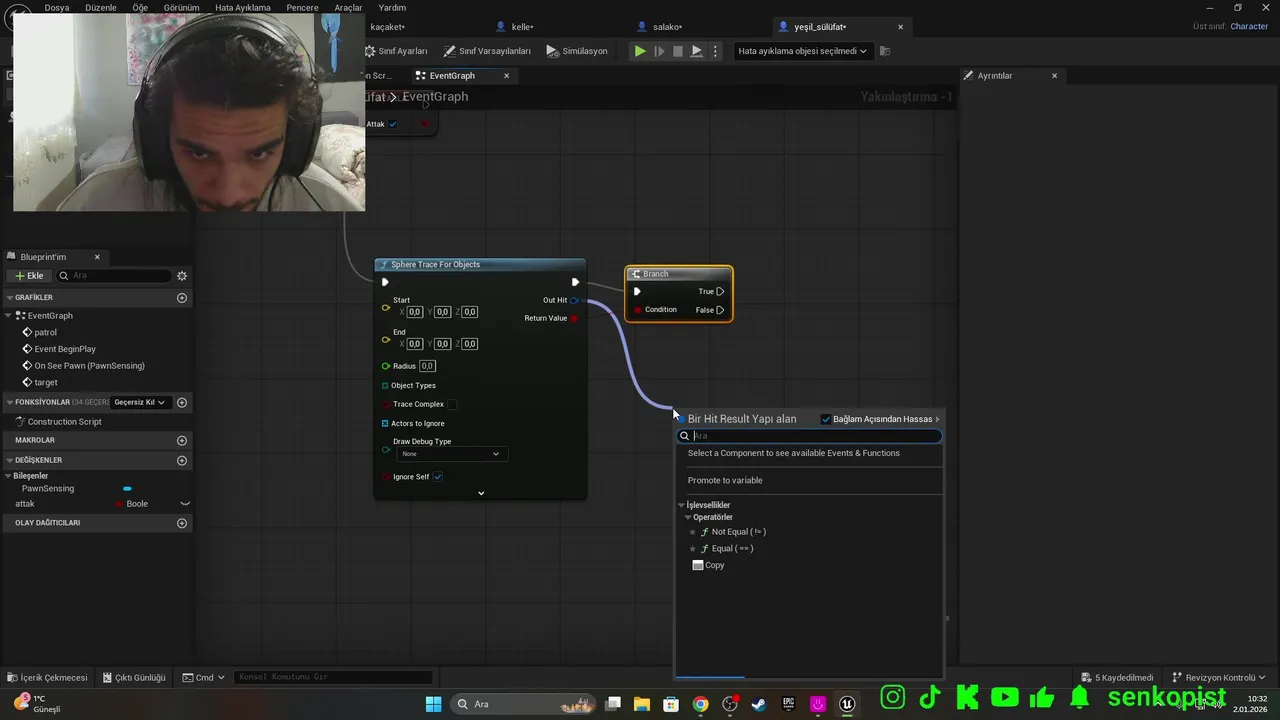Add a new function in FONKSİYONLAR
The height and width of the screenshot is (720, 1280).
(x=182, y=403)
